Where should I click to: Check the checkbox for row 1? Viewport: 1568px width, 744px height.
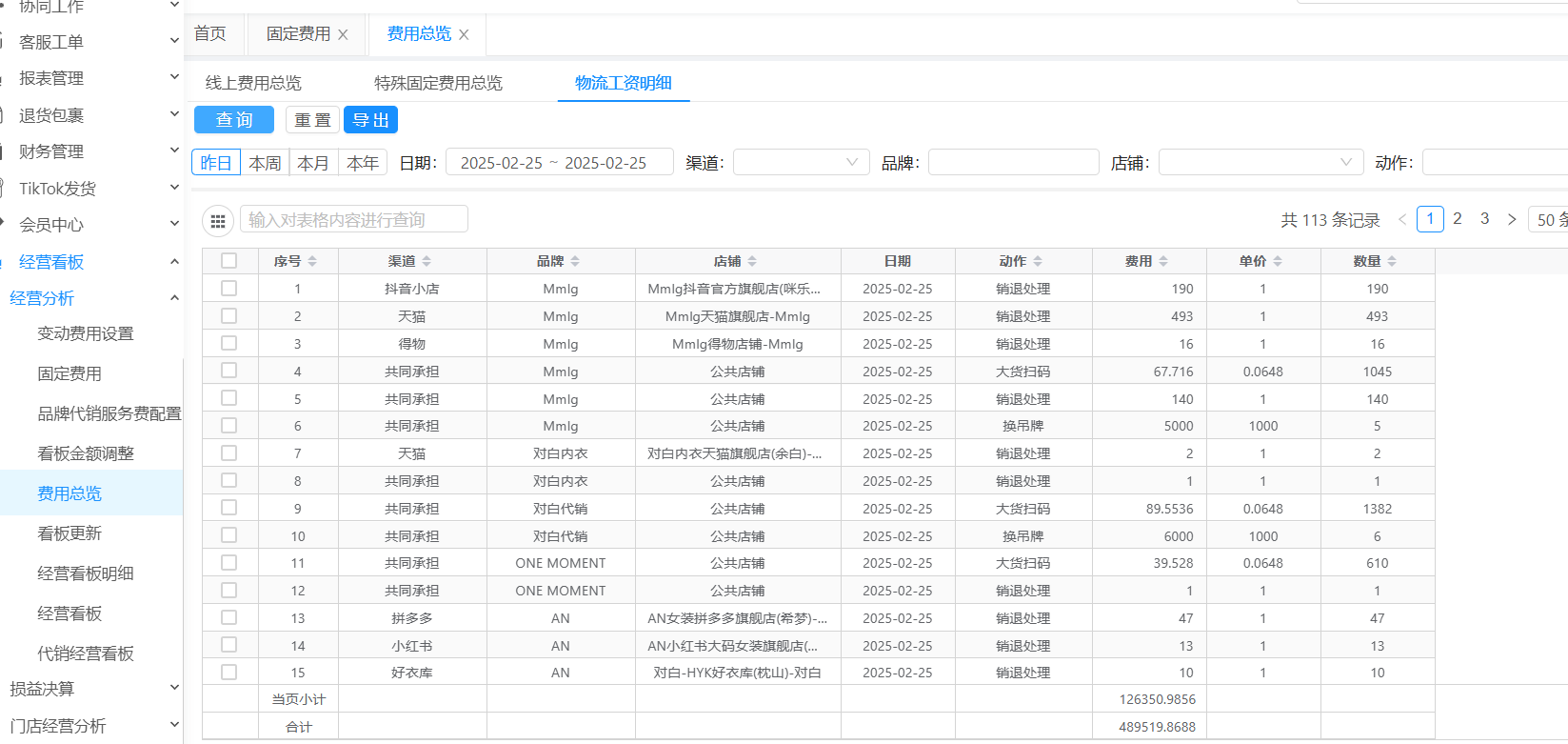[229, 288]
